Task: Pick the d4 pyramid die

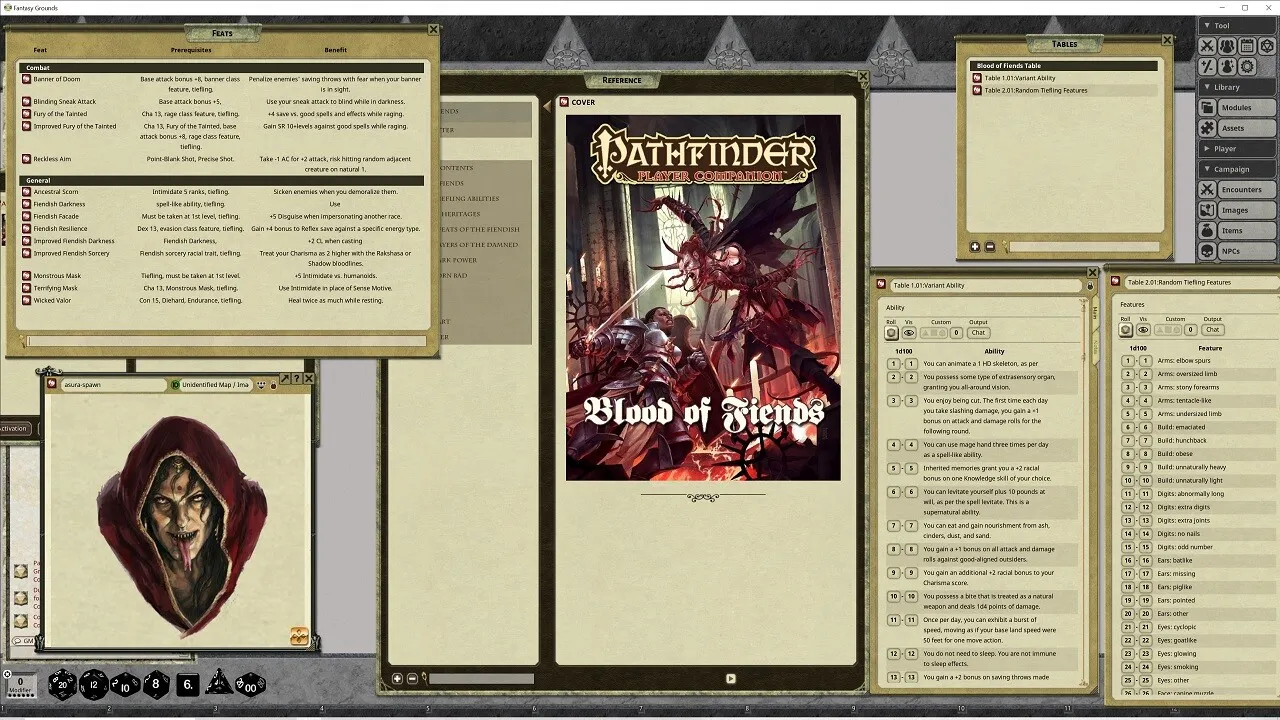Action: click(x=218, y=684)
